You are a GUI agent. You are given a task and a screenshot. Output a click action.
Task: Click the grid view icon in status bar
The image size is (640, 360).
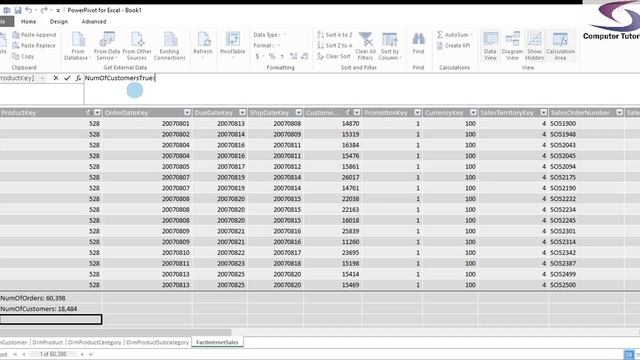point(629,354)
